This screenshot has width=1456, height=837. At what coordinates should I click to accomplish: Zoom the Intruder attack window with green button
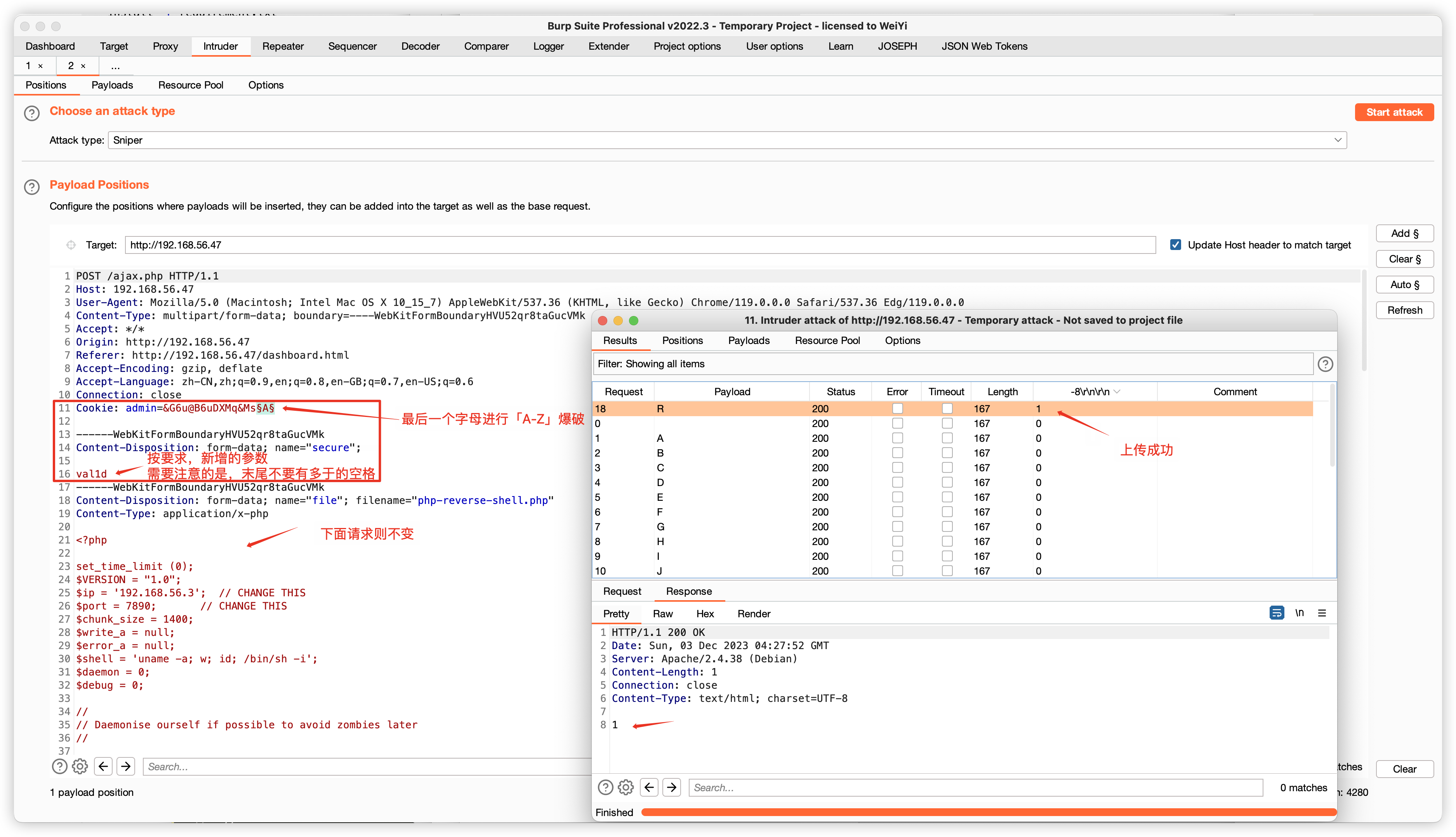click(633, 320)
